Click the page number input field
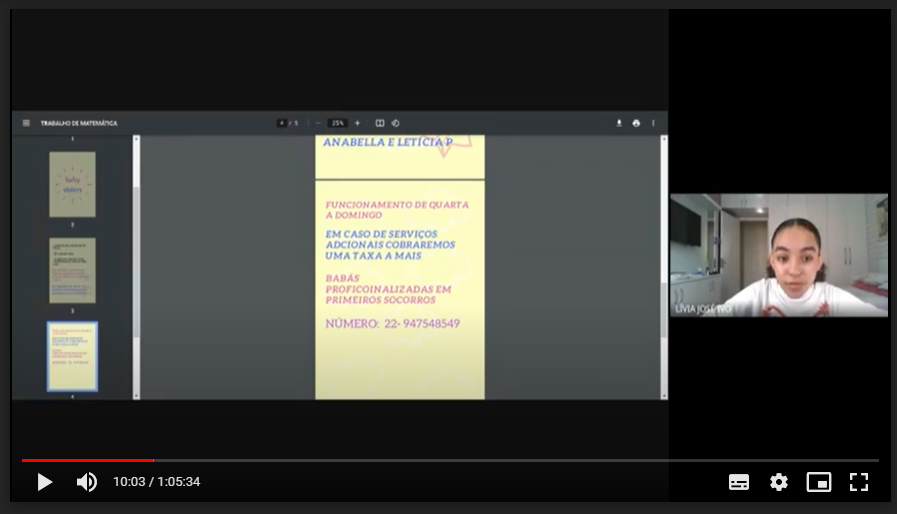This screenshot has height=514, width=897. point(282,123)
